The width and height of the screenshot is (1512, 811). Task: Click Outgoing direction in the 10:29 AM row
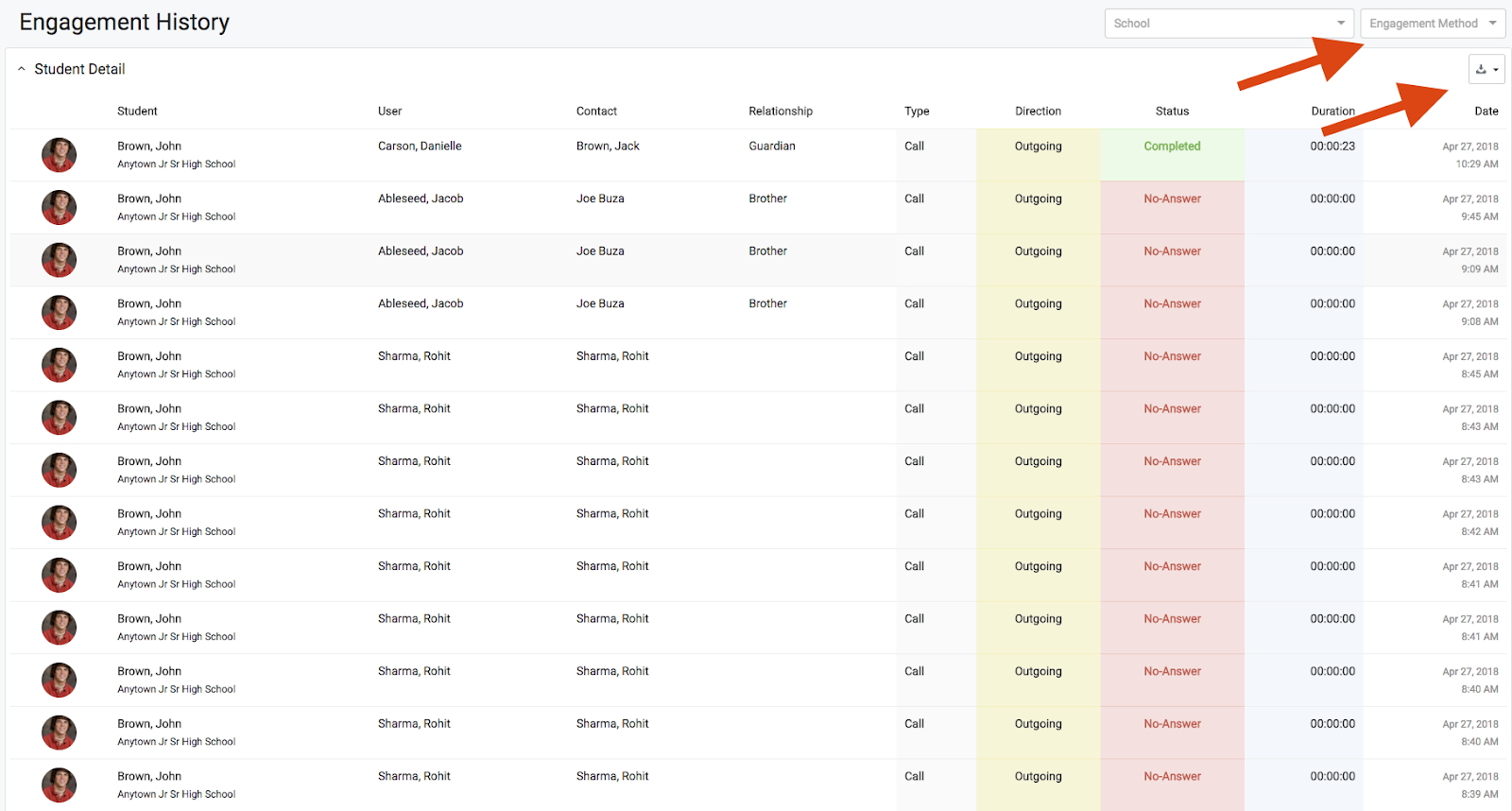(1038, 146)
